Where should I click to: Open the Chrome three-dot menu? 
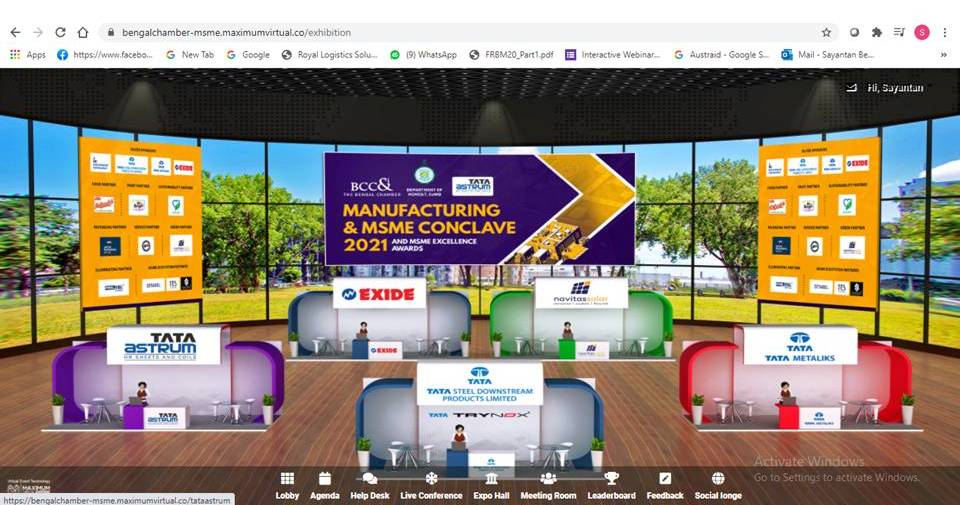945,32
